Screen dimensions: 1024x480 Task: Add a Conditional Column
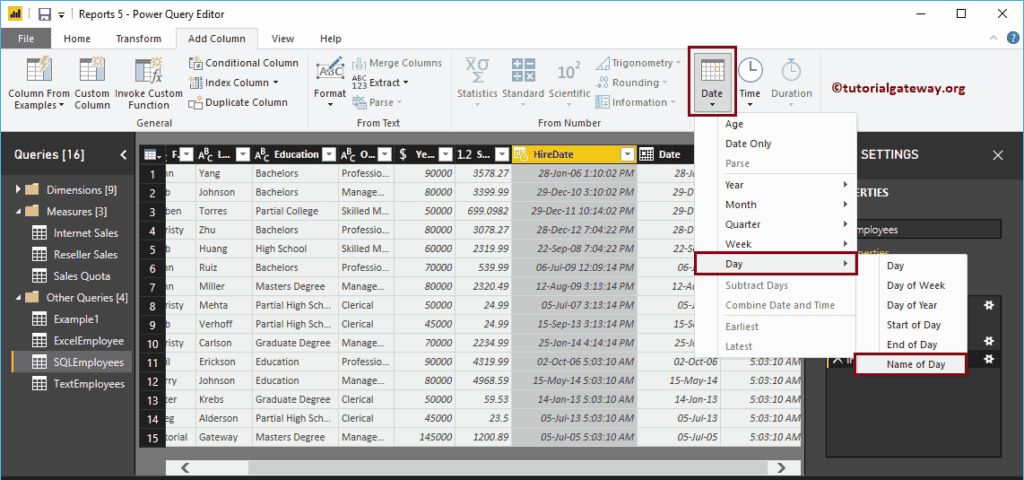(244, 63)
